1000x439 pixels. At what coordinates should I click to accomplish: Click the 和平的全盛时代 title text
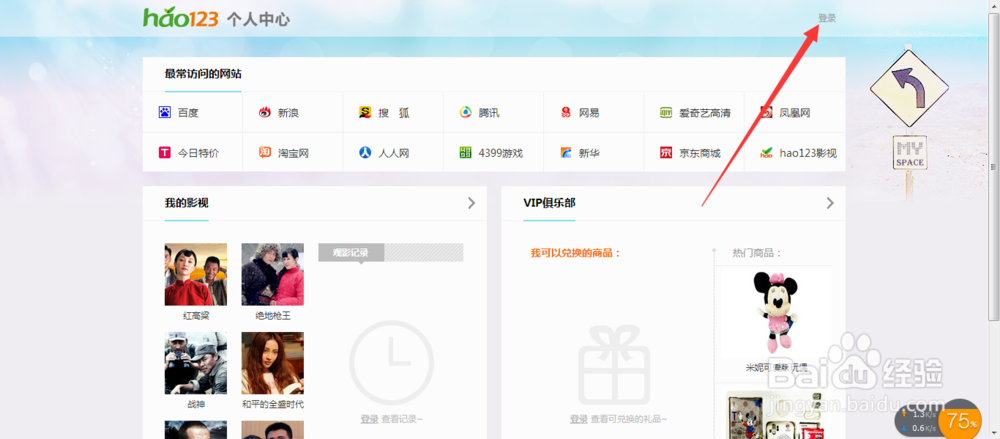click(x=272, y=405)
